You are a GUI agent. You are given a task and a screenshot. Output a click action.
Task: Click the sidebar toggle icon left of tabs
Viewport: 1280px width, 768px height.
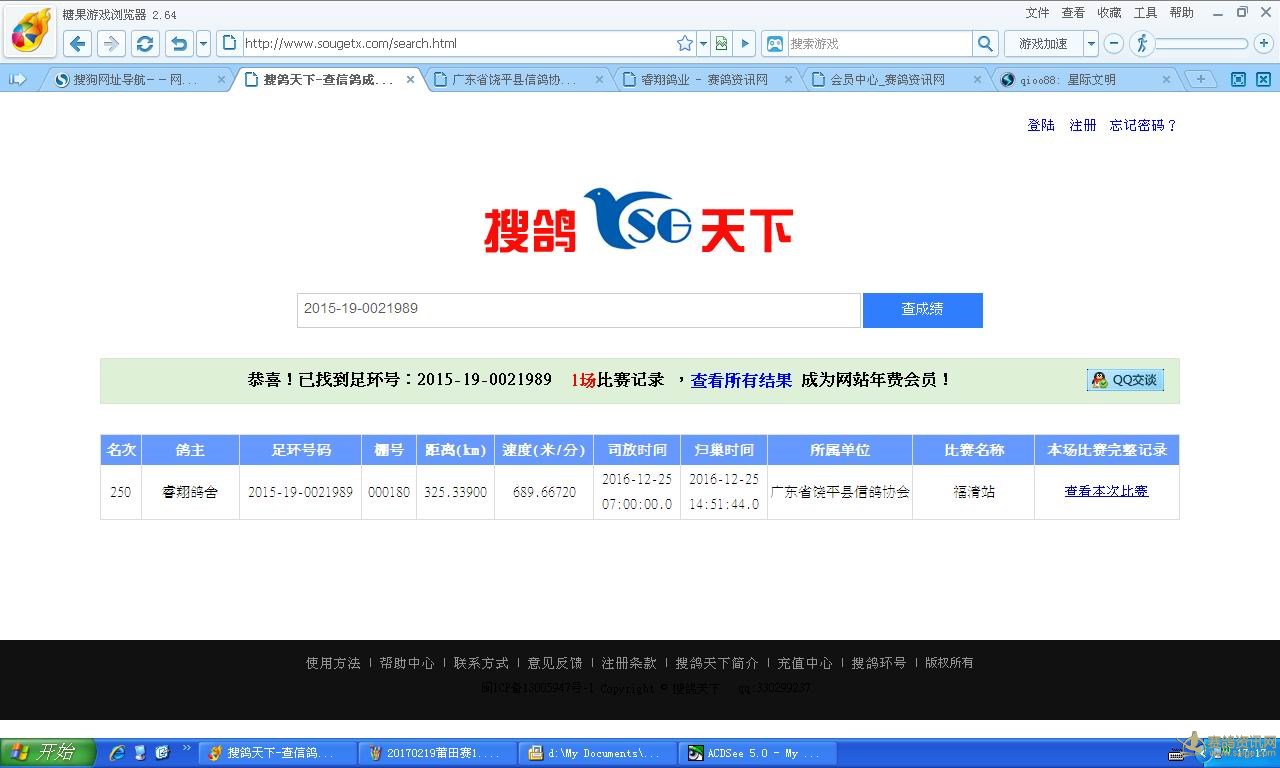pyautogui.click(x=17, y=79)
